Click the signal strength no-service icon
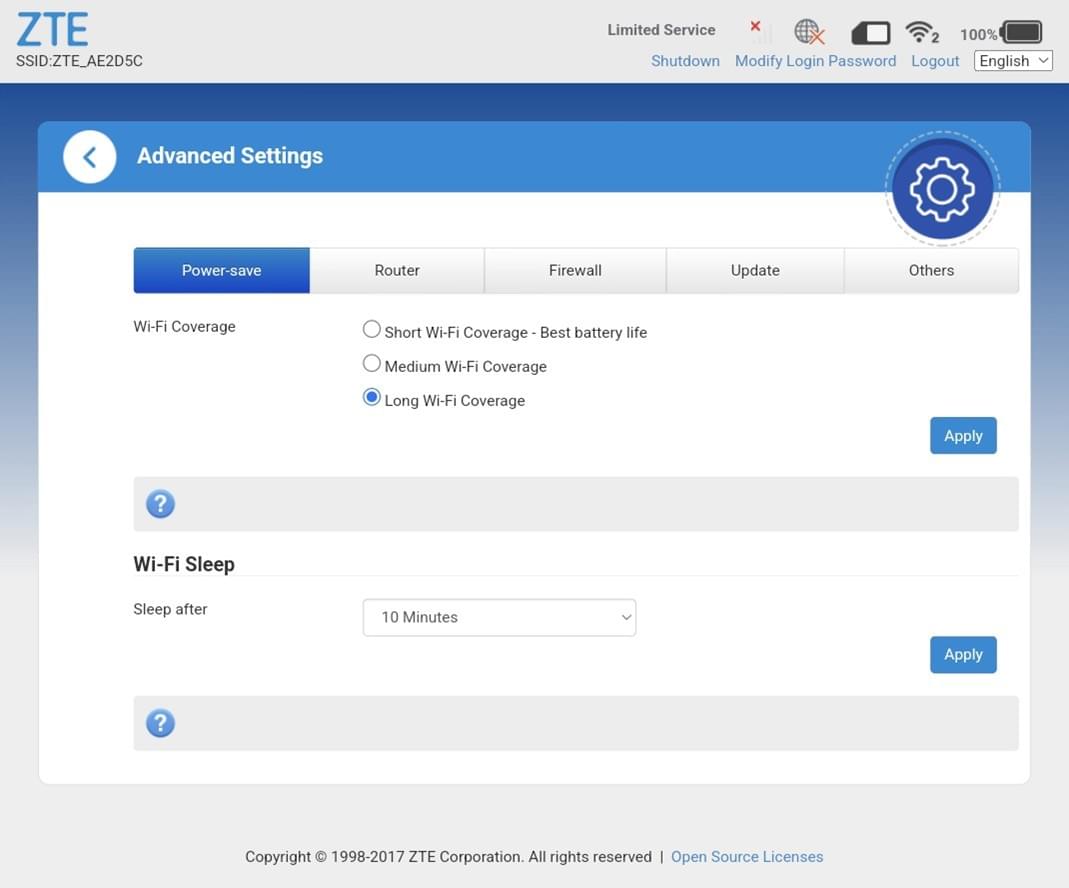This screenshot has width=1069, height=888. 761,31
